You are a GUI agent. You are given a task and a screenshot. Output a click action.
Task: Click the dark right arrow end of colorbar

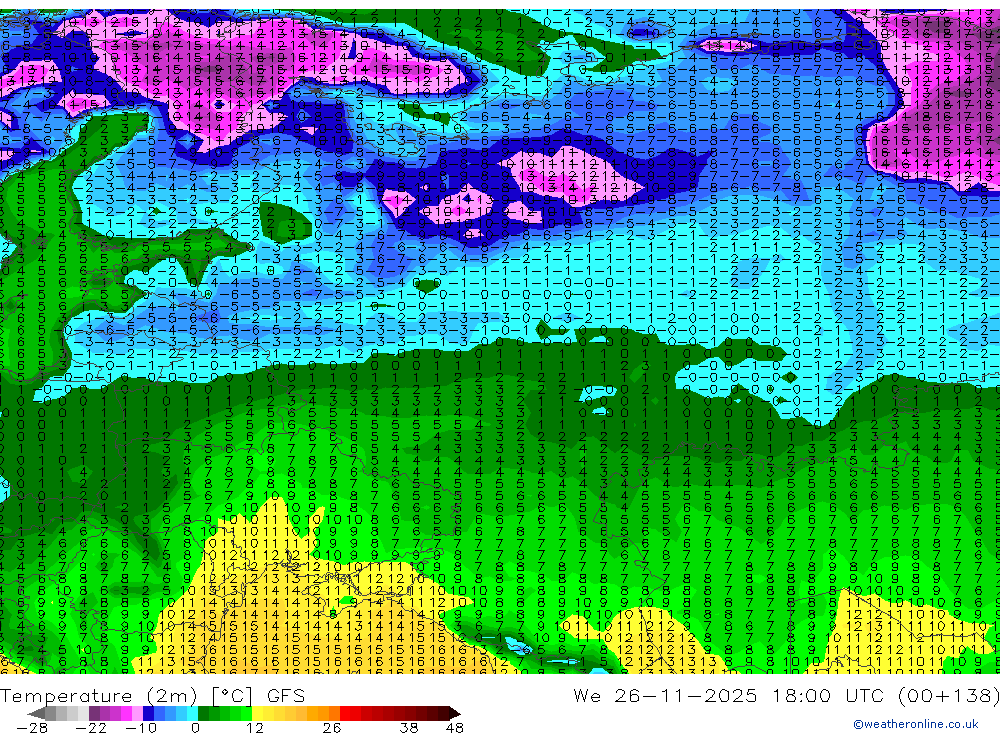tap(455, 713)
